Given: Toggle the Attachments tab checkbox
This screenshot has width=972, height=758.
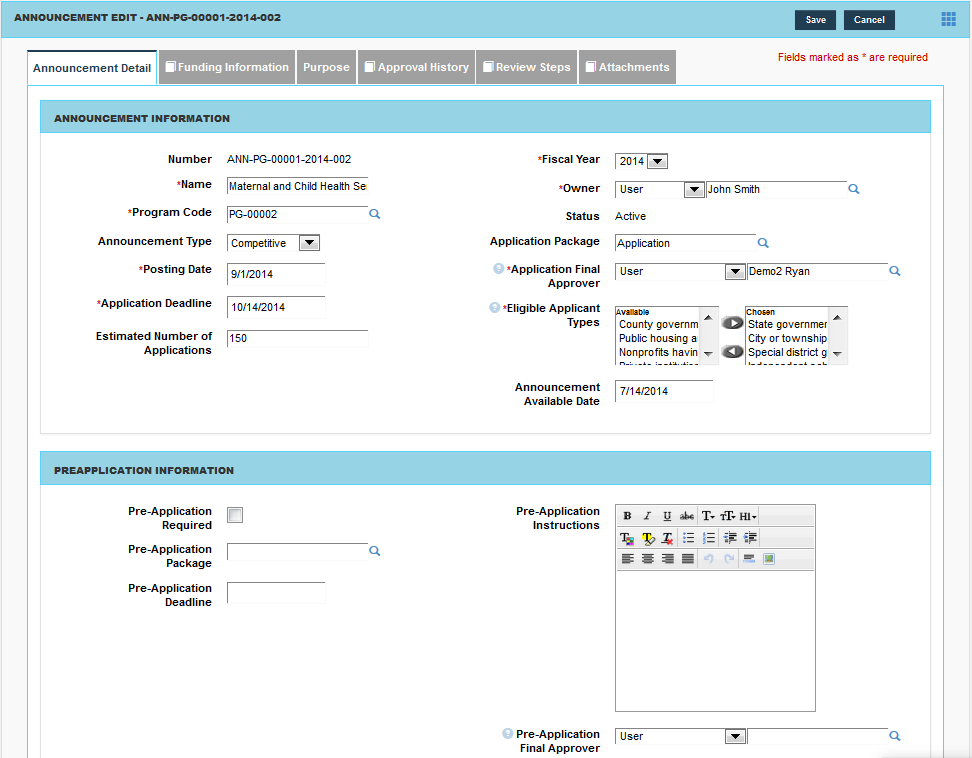Looking at the screenshot, I should coord(591,67).
